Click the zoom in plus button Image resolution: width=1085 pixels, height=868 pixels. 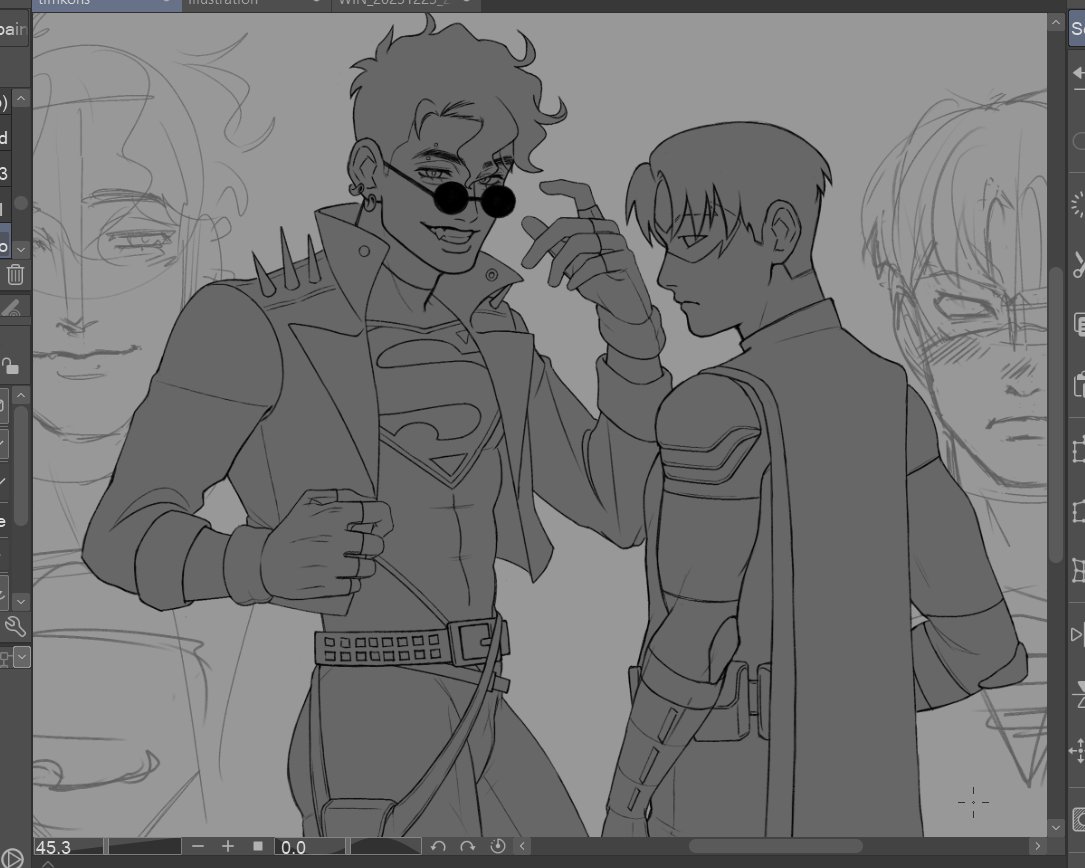pyautogui.click(x=228, y=846)
